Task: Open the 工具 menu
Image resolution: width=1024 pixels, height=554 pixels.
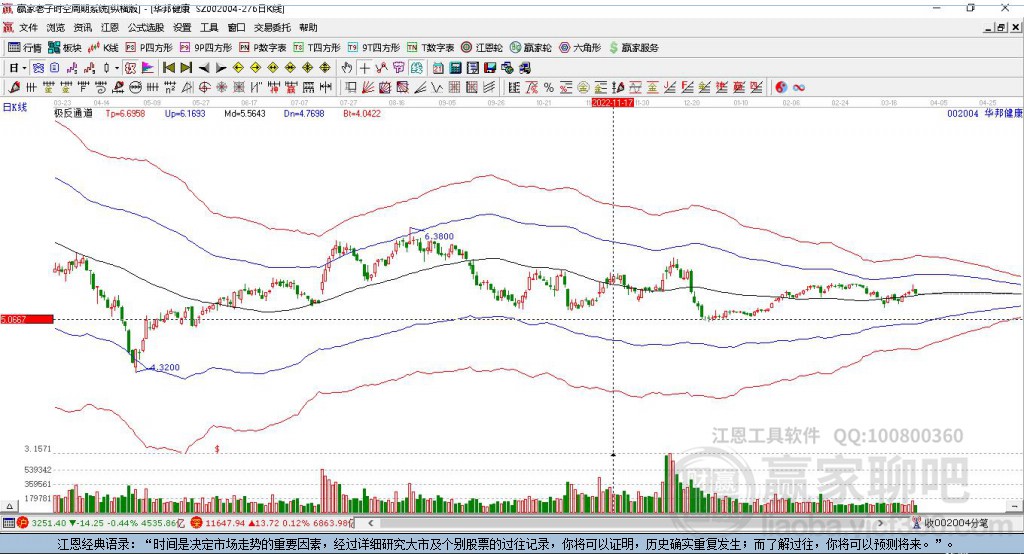Action: pyautogui.click(x=209, y=27)
